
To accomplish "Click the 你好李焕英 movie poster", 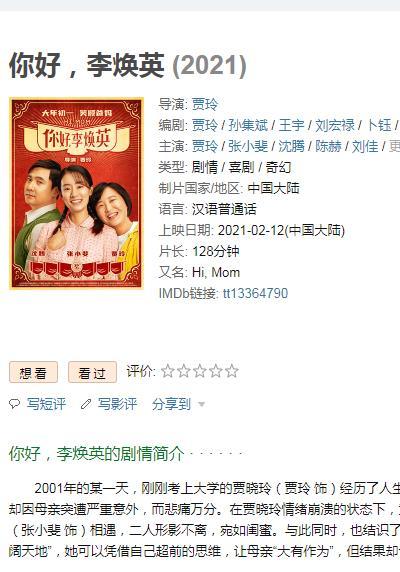I will pos(76,193).
